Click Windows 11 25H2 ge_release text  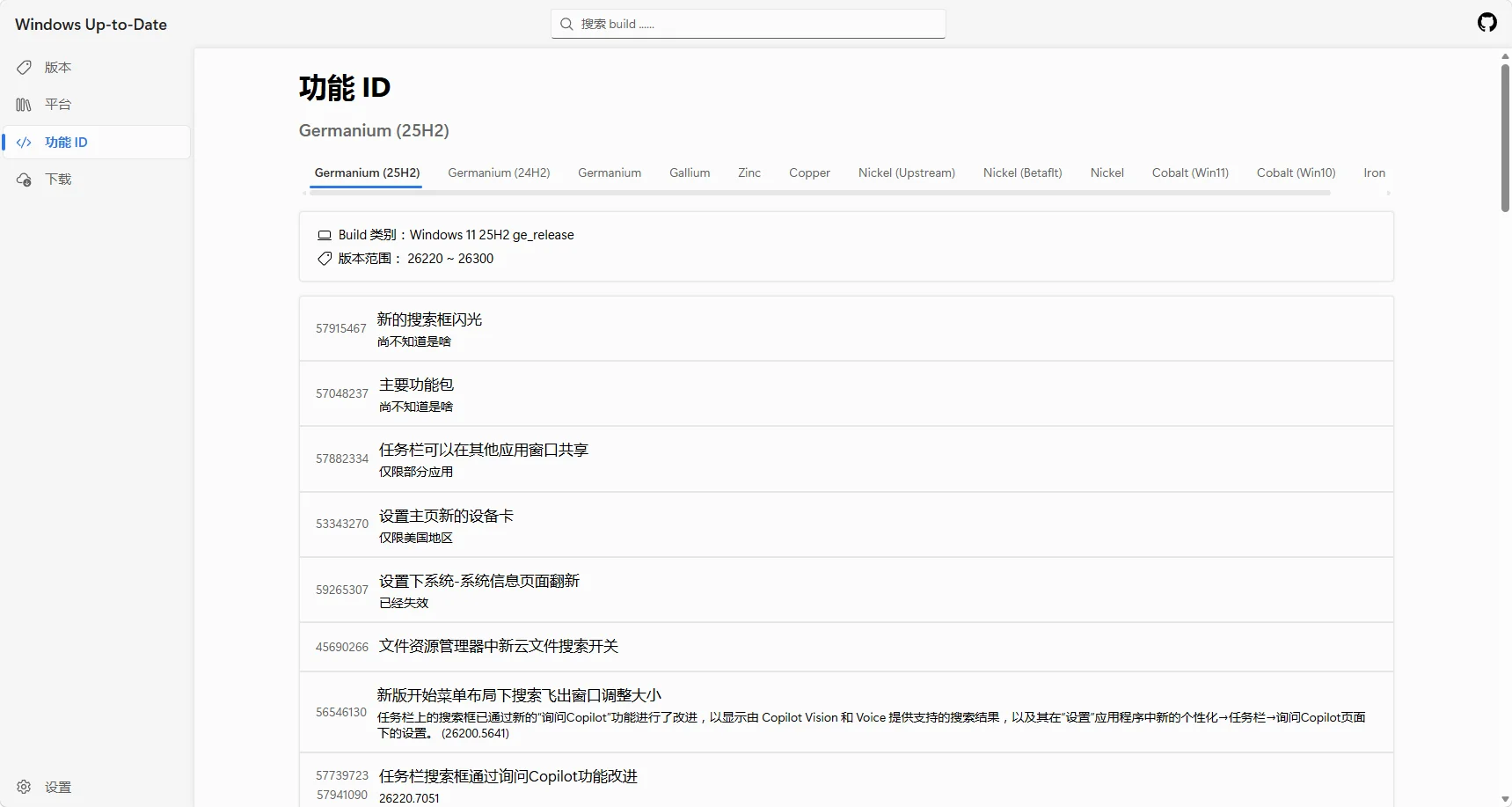coord(492,235)
